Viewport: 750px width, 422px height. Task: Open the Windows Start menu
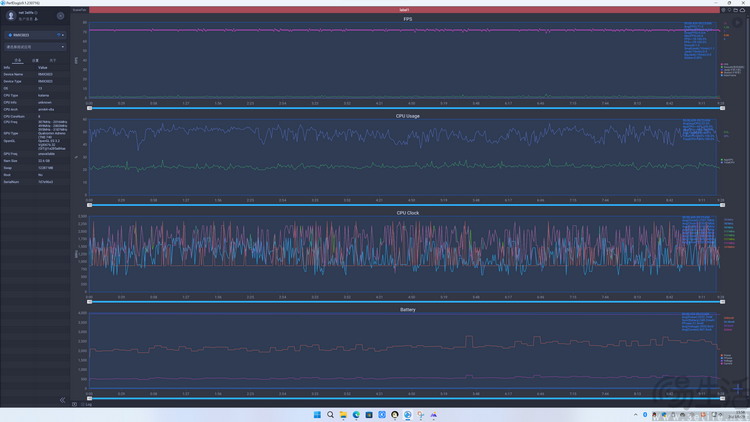(317, 415)
